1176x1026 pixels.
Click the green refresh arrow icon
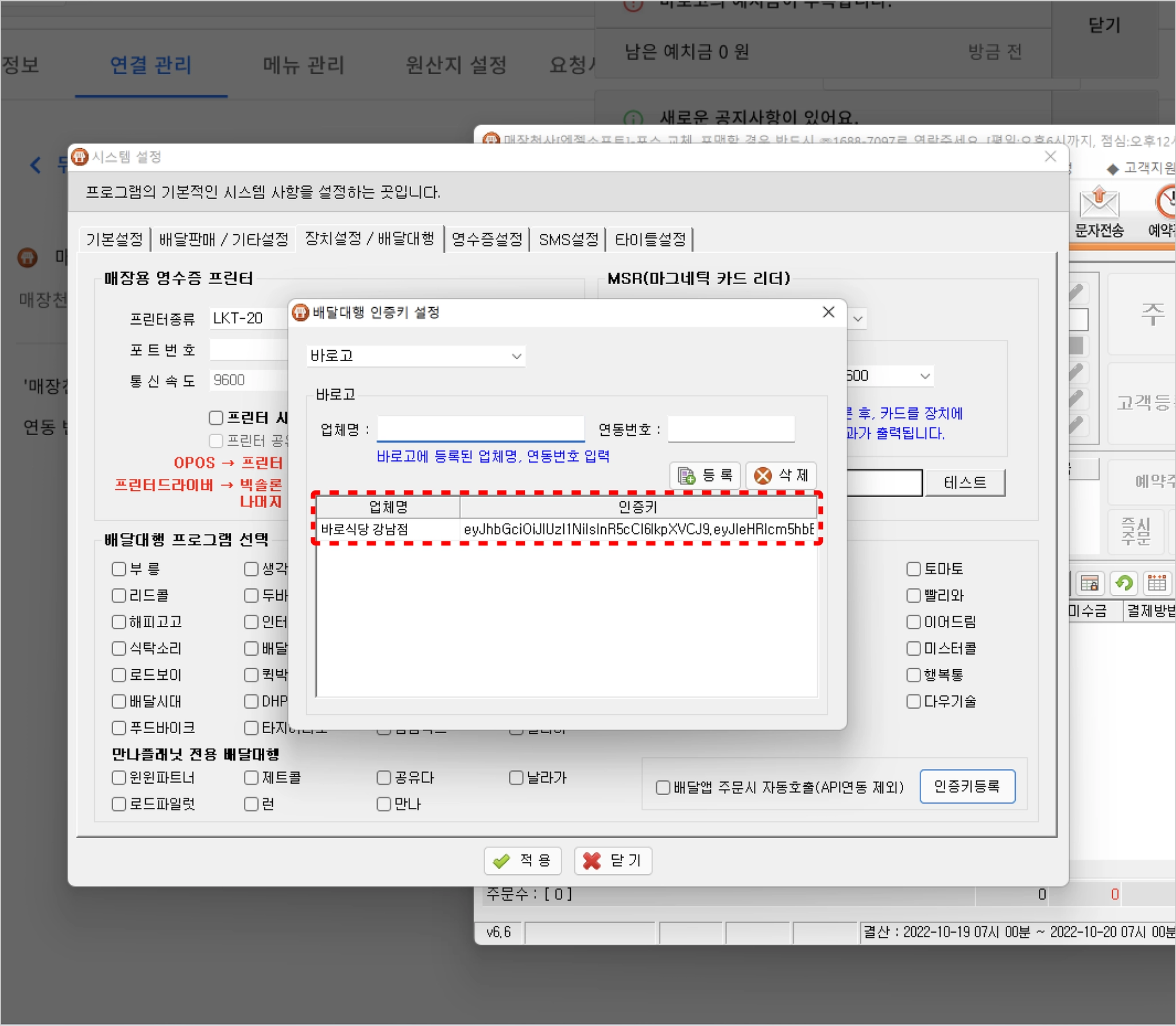point(1124,583)
